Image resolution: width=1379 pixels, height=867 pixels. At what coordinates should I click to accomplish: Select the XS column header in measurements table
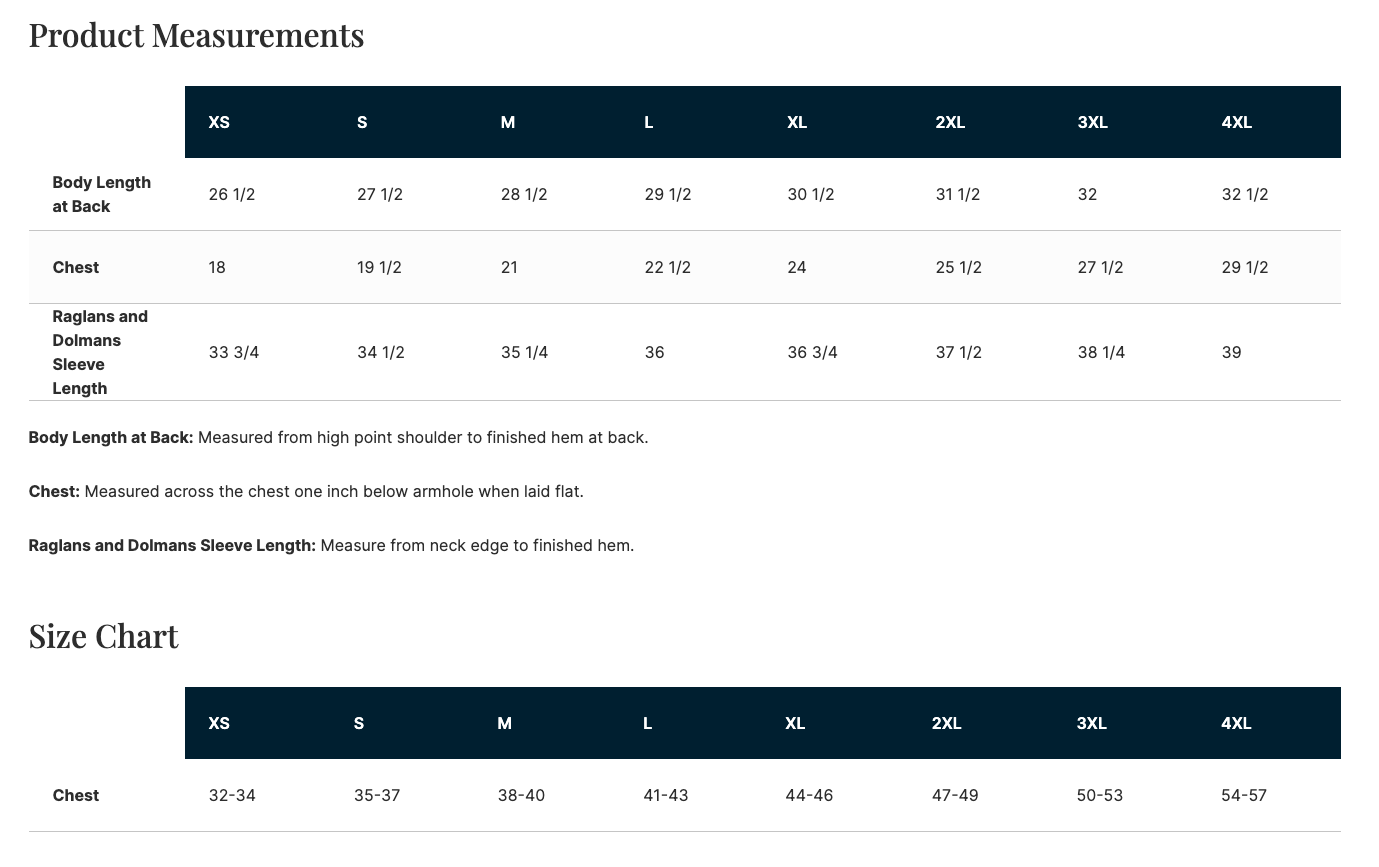click(219, 122)
